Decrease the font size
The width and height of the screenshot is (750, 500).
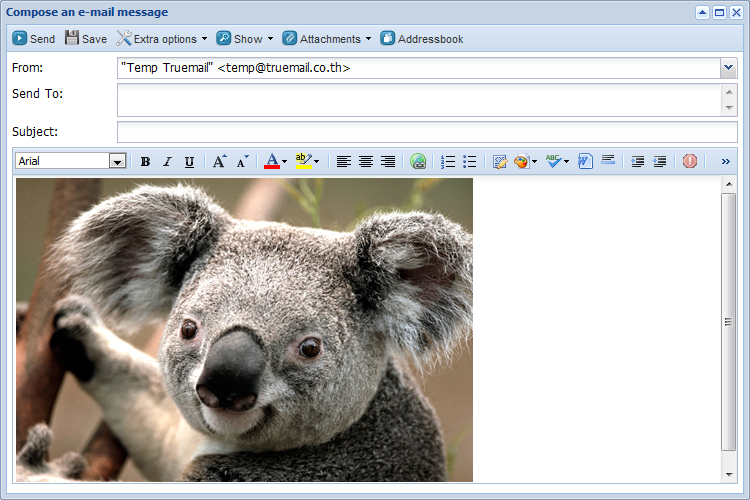243,162
